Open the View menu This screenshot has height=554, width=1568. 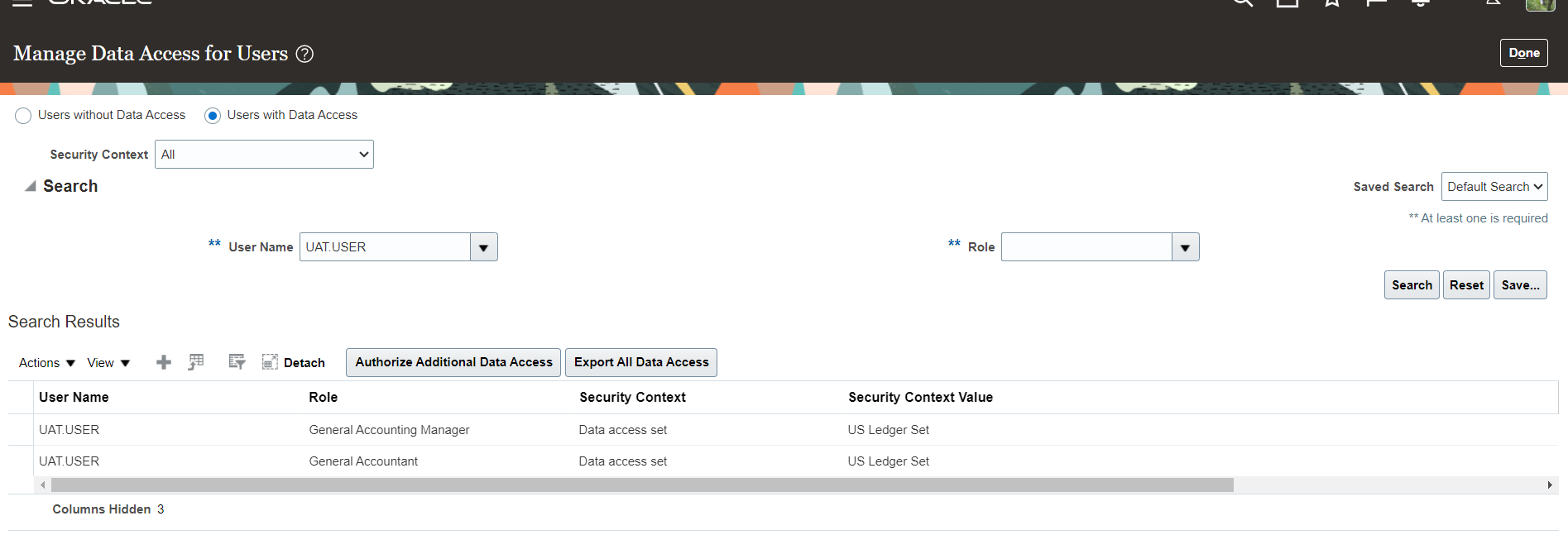point(108,363)
